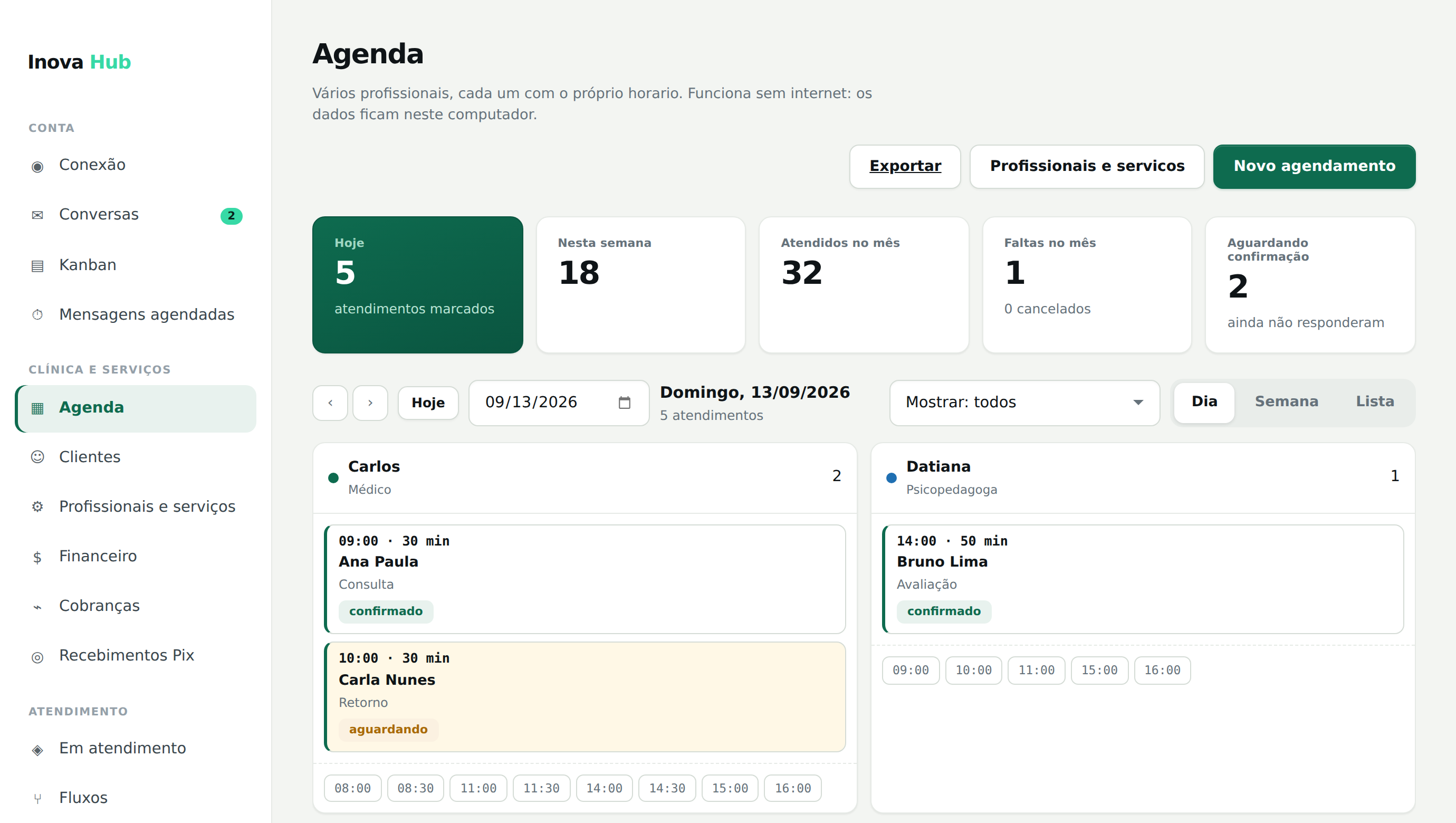Click Datiana's blue color dot
1456x823 pixels.
tap(892, 477)
